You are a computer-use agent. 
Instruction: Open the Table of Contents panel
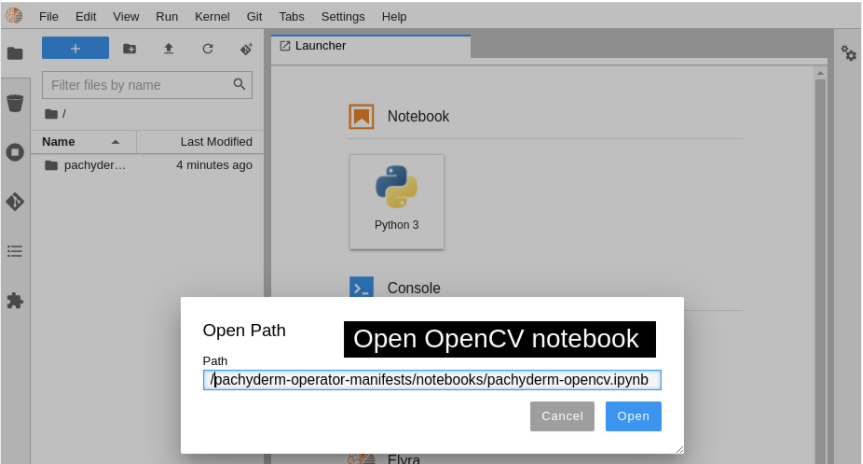tap(15, 251)
